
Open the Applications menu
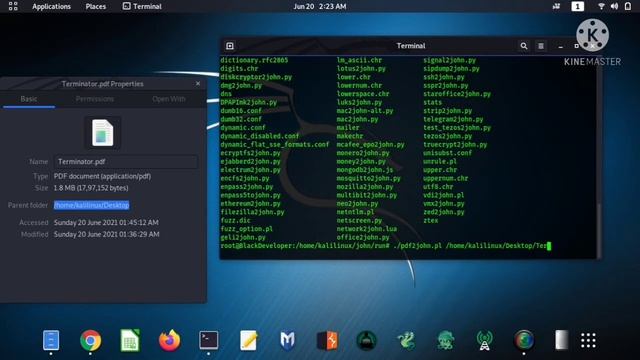click(x=51, y=7)
